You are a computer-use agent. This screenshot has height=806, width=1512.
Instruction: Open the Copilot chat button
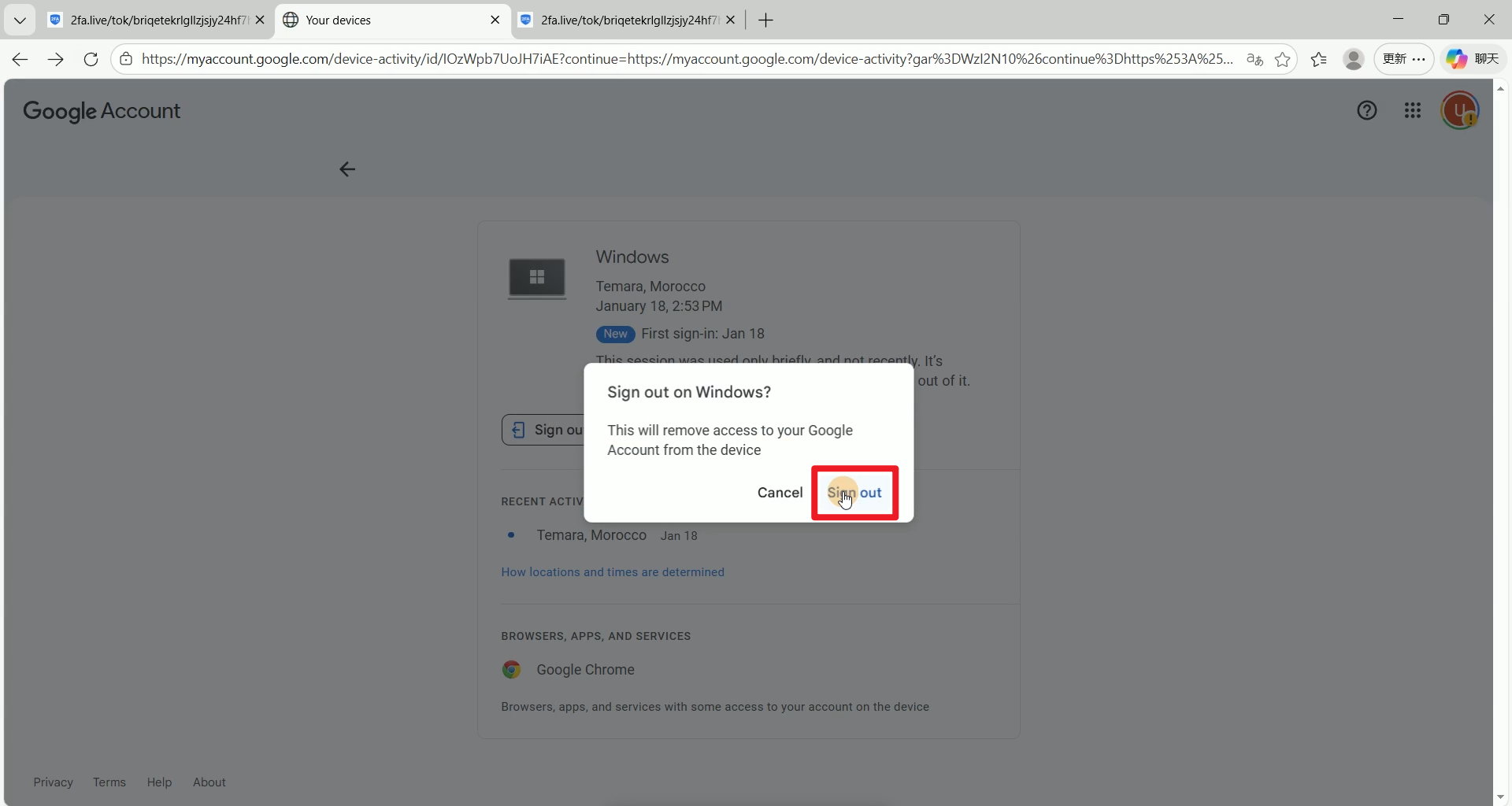click(1473, 59)
